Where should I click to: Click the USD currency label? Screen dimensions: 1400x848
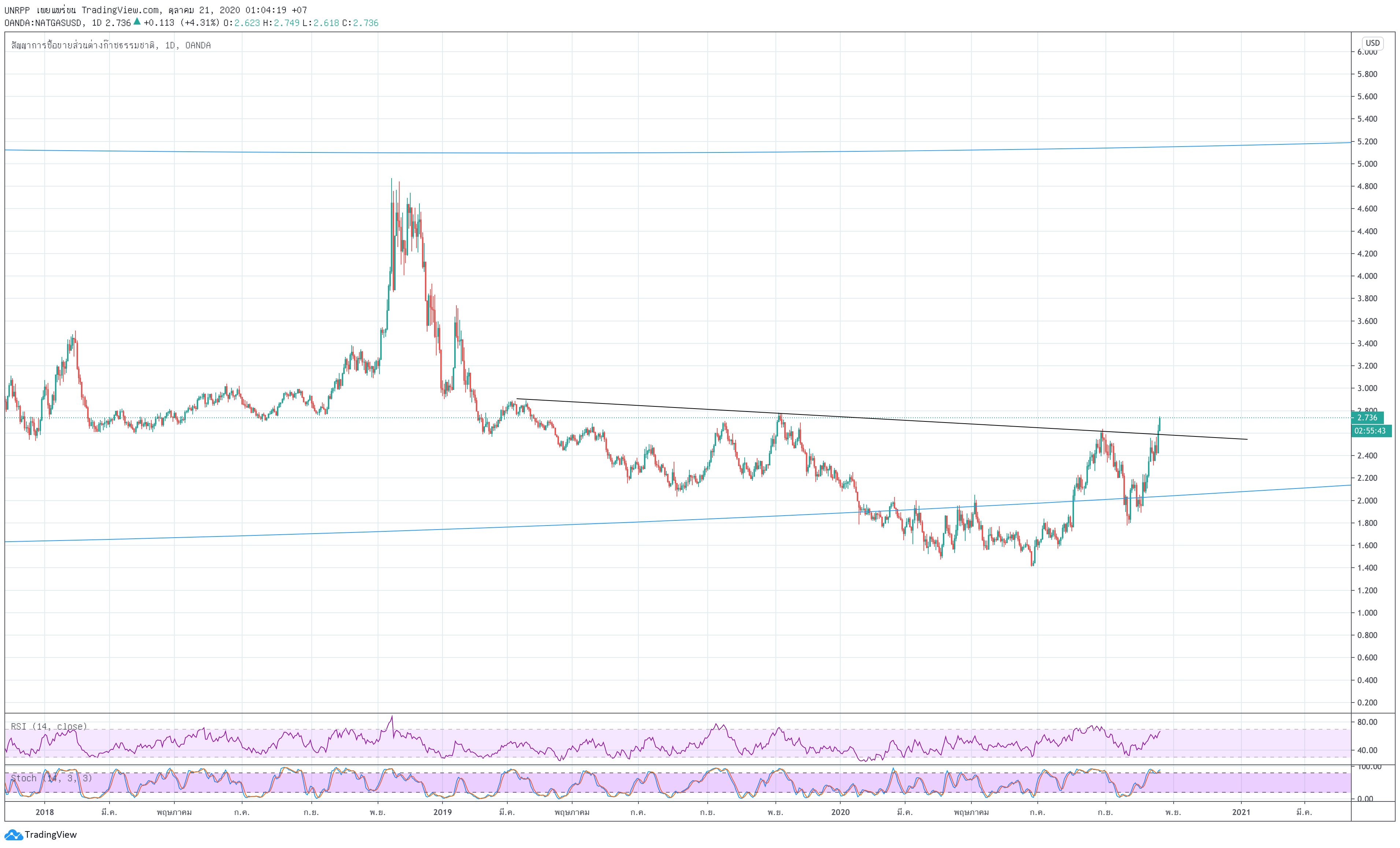point(1373,43)
